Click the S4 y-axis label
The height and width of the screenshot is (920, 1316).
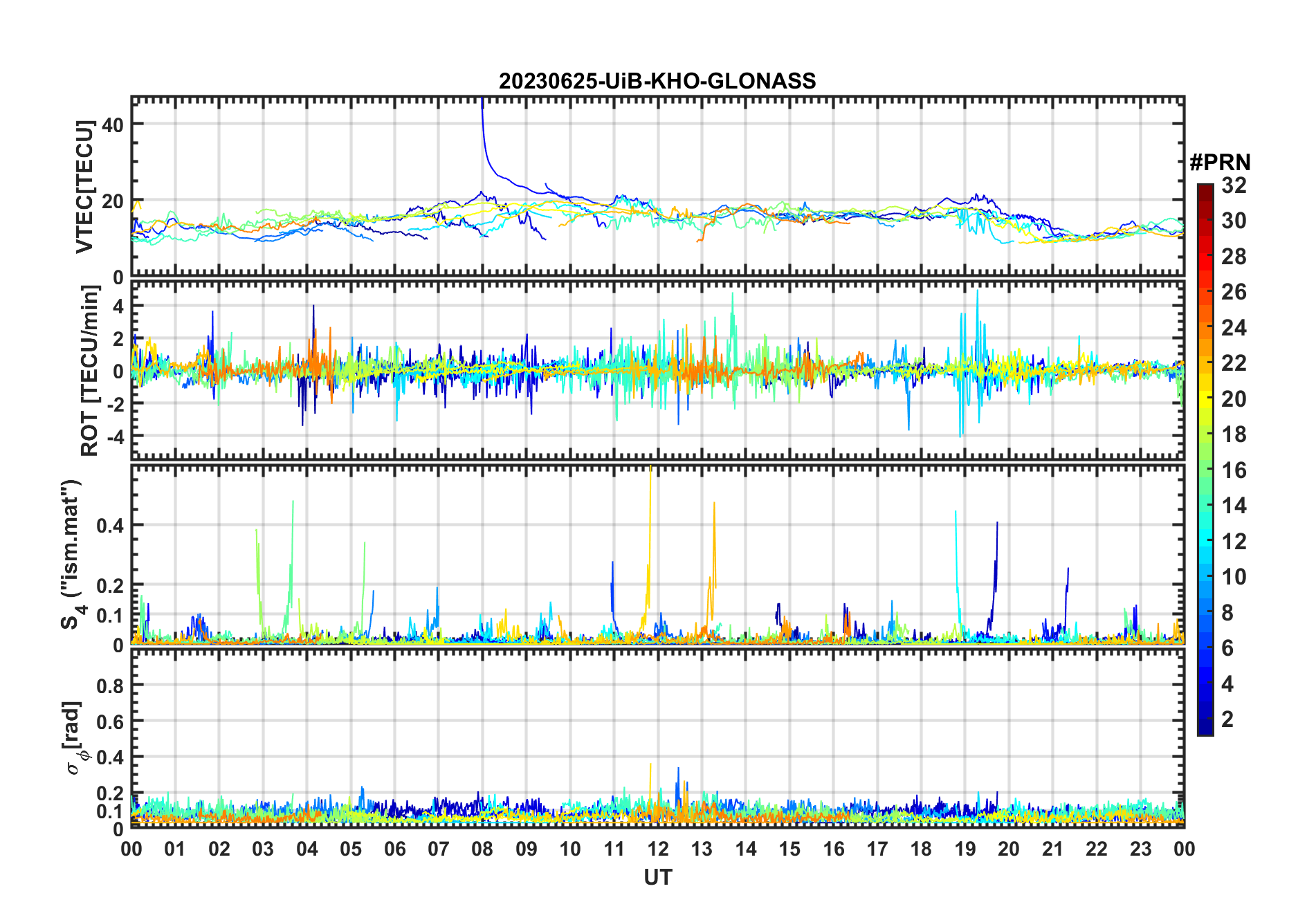tap(71, 555)
